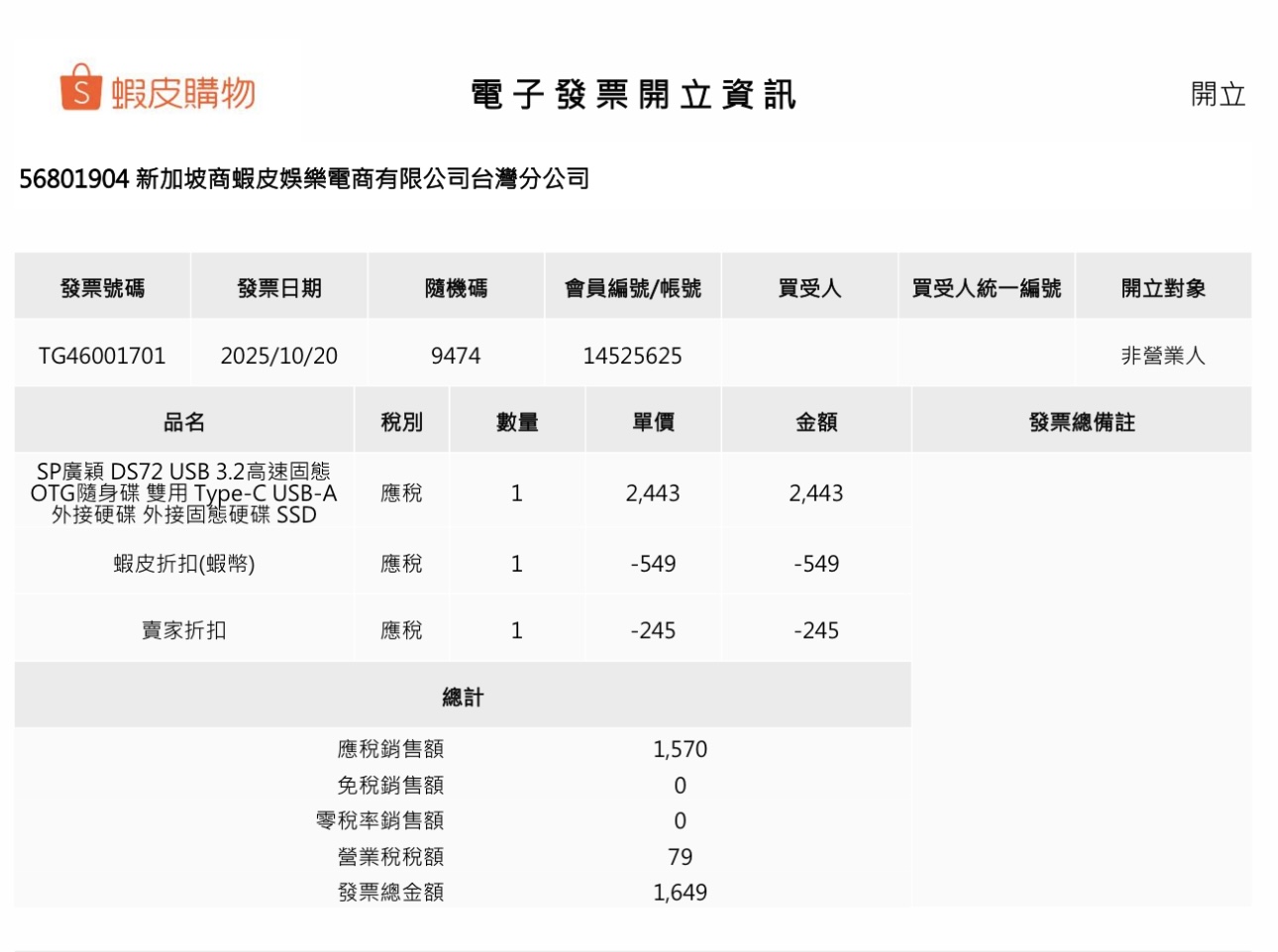This screenshot has height=952, width=1278.
Task: Select the invoice date 2025/10/20
Action: [x=279, y=356]
